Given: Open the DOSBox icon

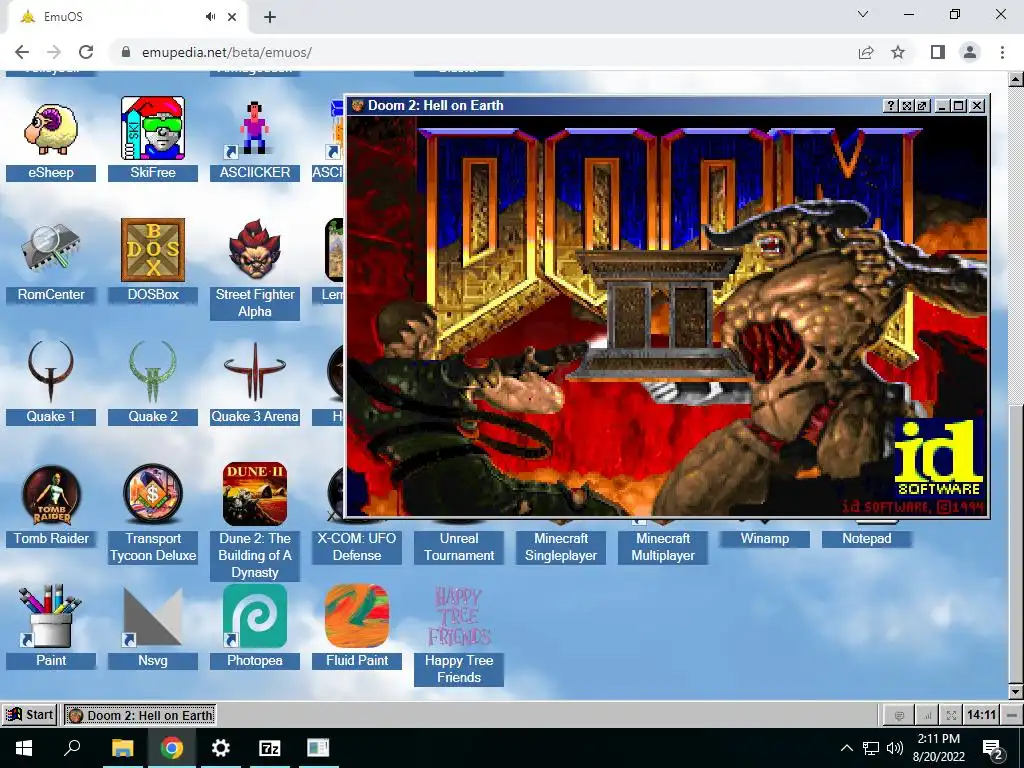Looking at the screenshot, I should coord(153,249).
